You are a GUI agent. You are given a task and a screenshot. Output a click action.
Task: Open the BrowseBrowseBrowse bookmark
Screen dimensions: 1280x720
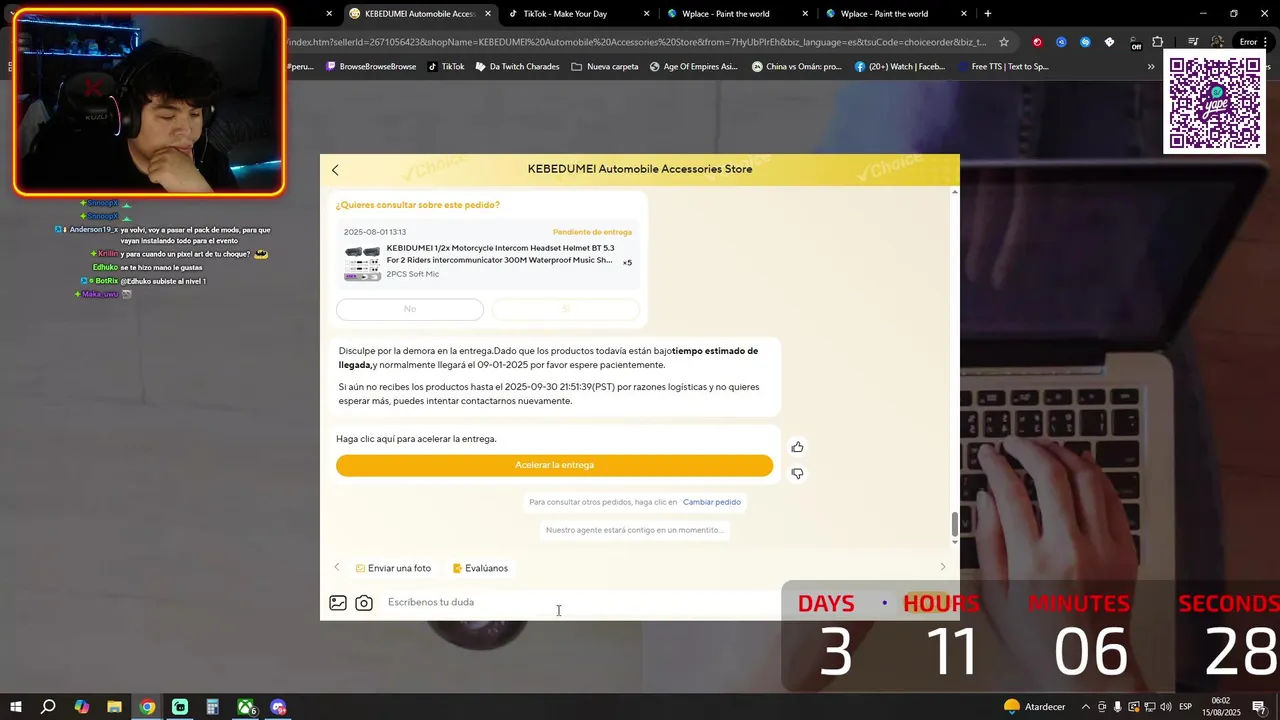pos(371,67)
